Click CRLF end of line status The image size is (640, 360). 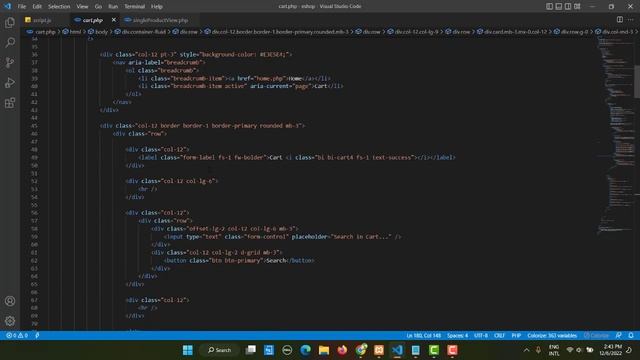coord(499,335)
